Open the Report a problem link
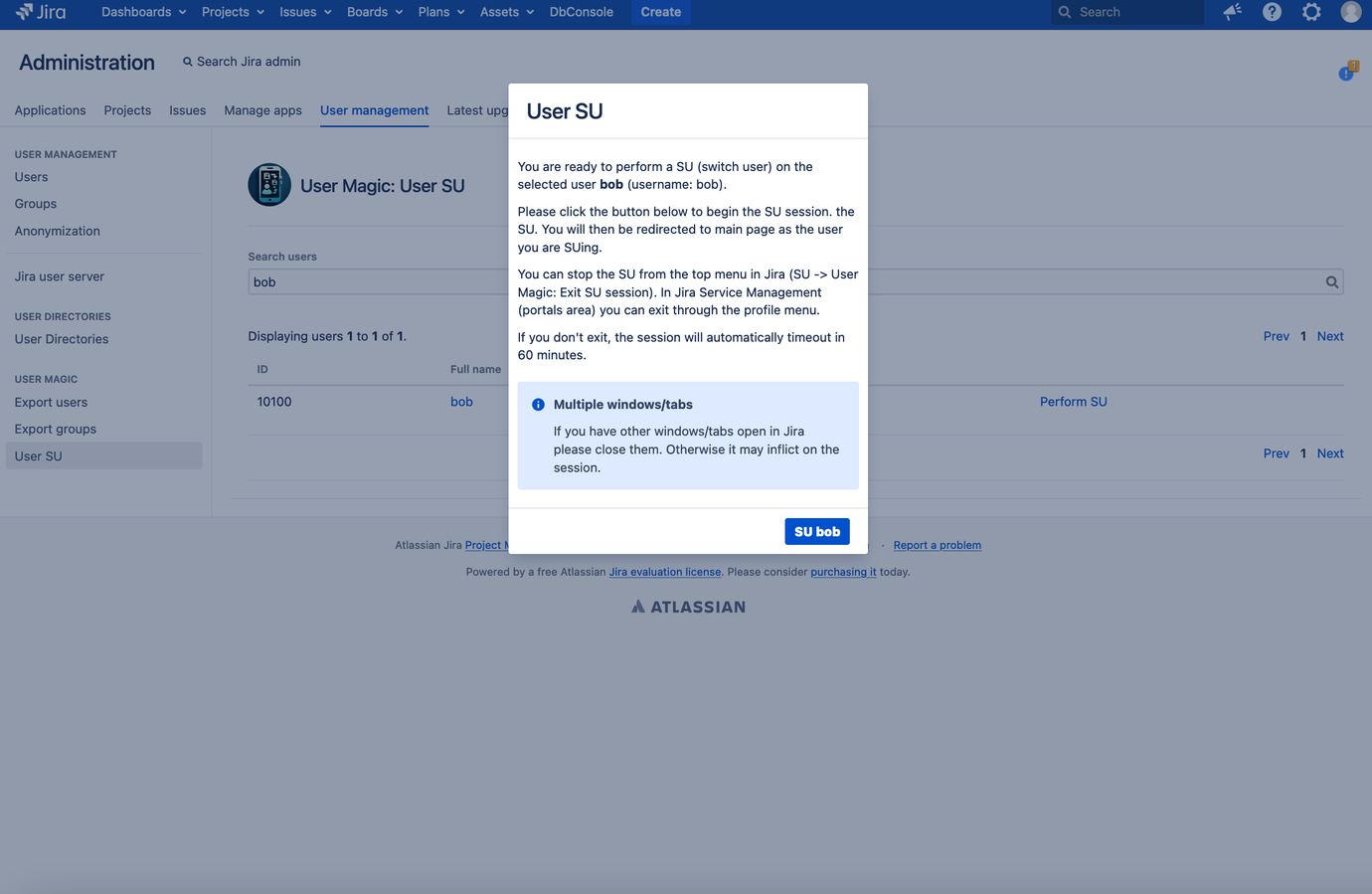 (938, 545)
